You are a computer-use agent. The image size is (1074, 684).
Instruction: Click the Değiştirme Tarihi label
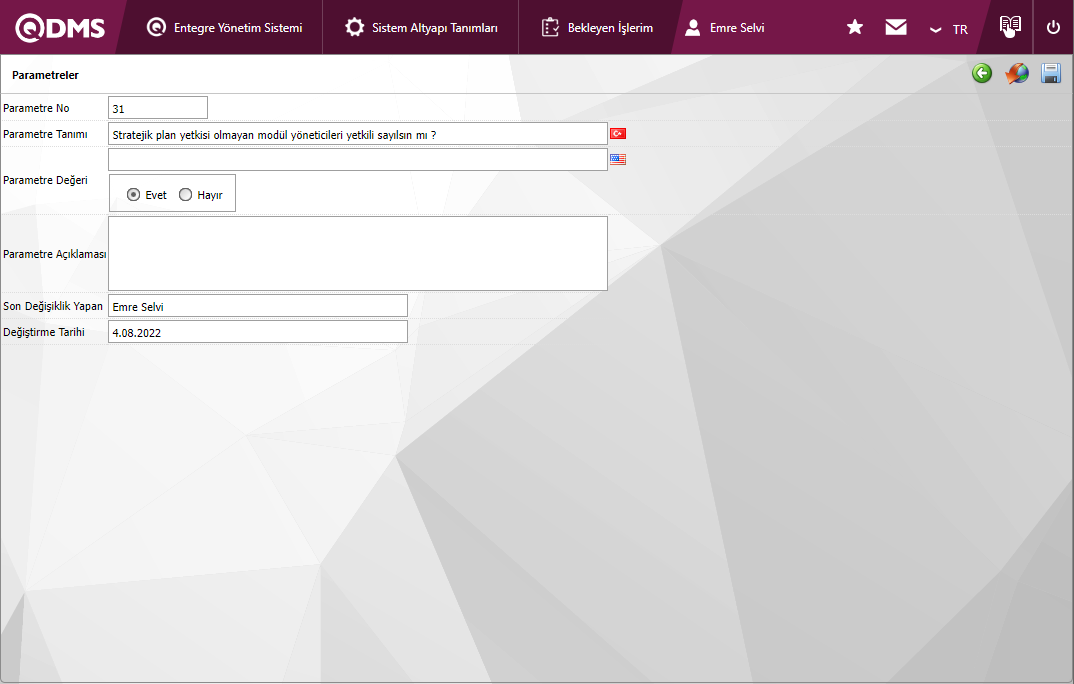[44, 332]
